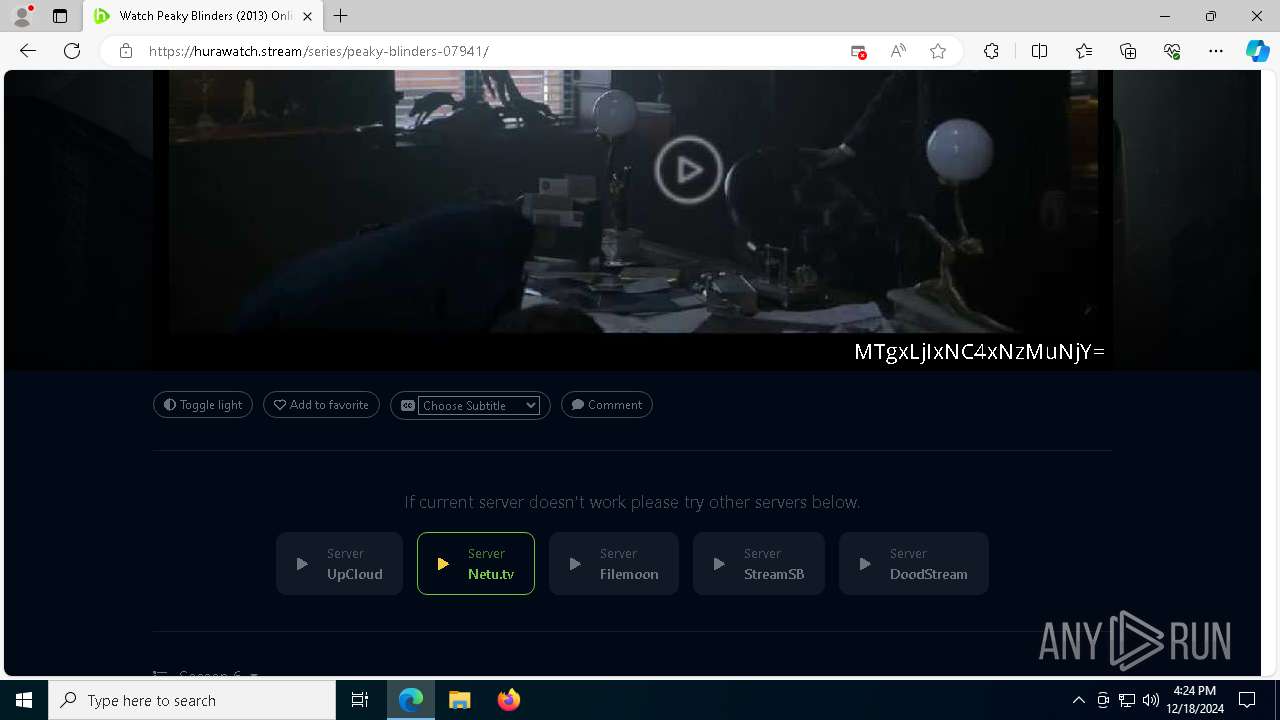This screenshot has width=1280, height=720.
Task: Open Browser essentials heart icon
Action: pos(1172,51)
